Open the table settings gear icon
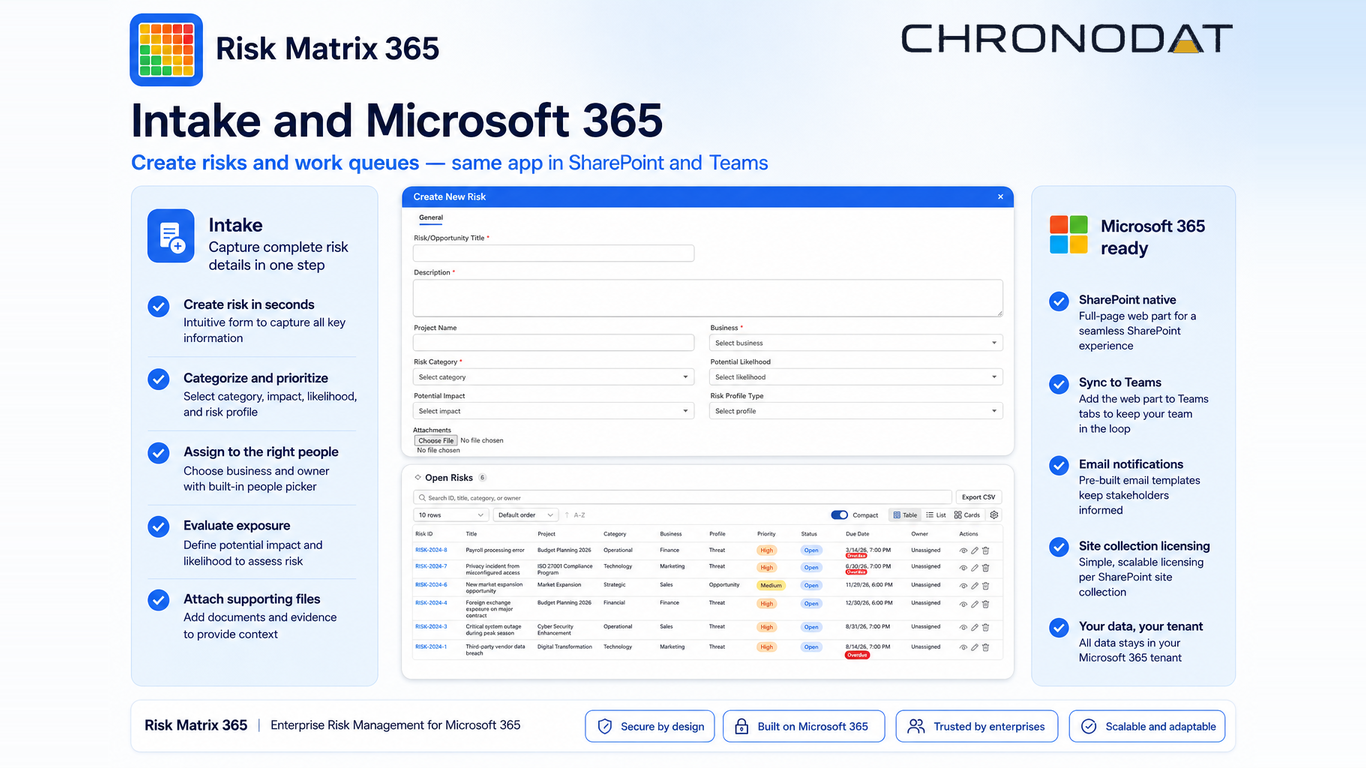This screenshot has width=1366, height=768. click(994, 515)
